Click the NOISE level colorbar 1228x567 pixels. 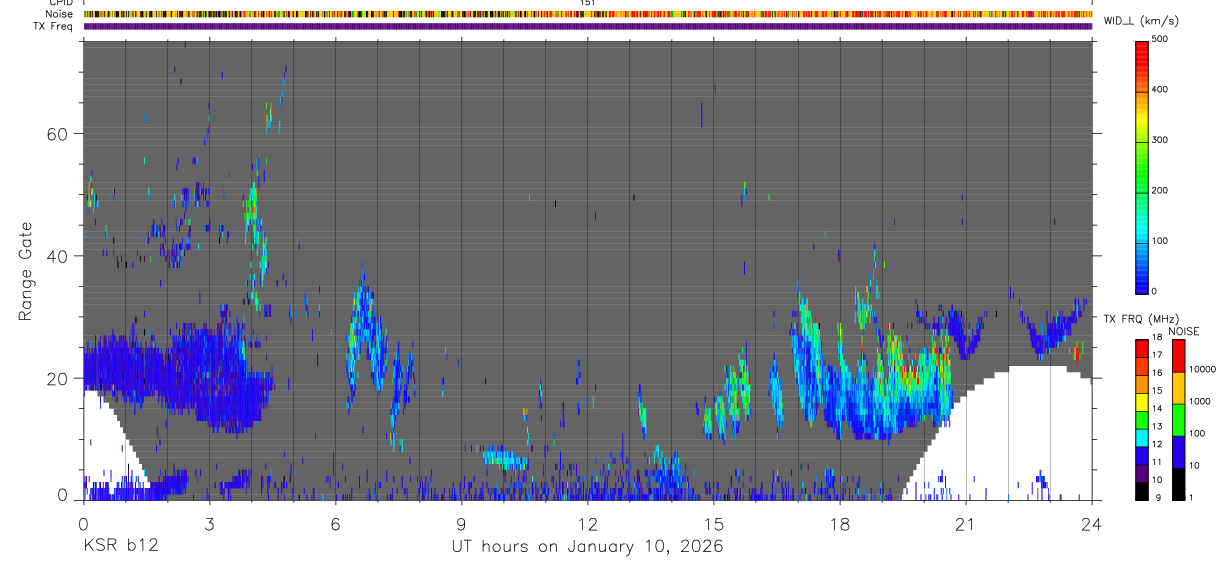(1178, 420)
